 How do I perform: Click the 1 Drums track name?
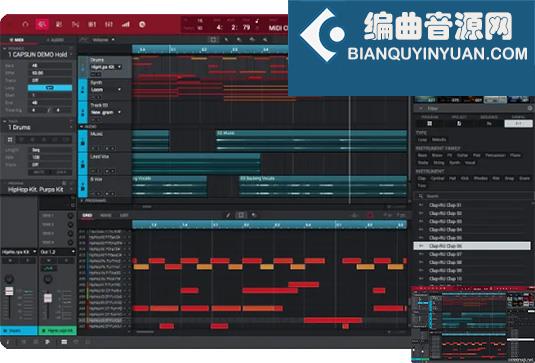coord(19,127)
